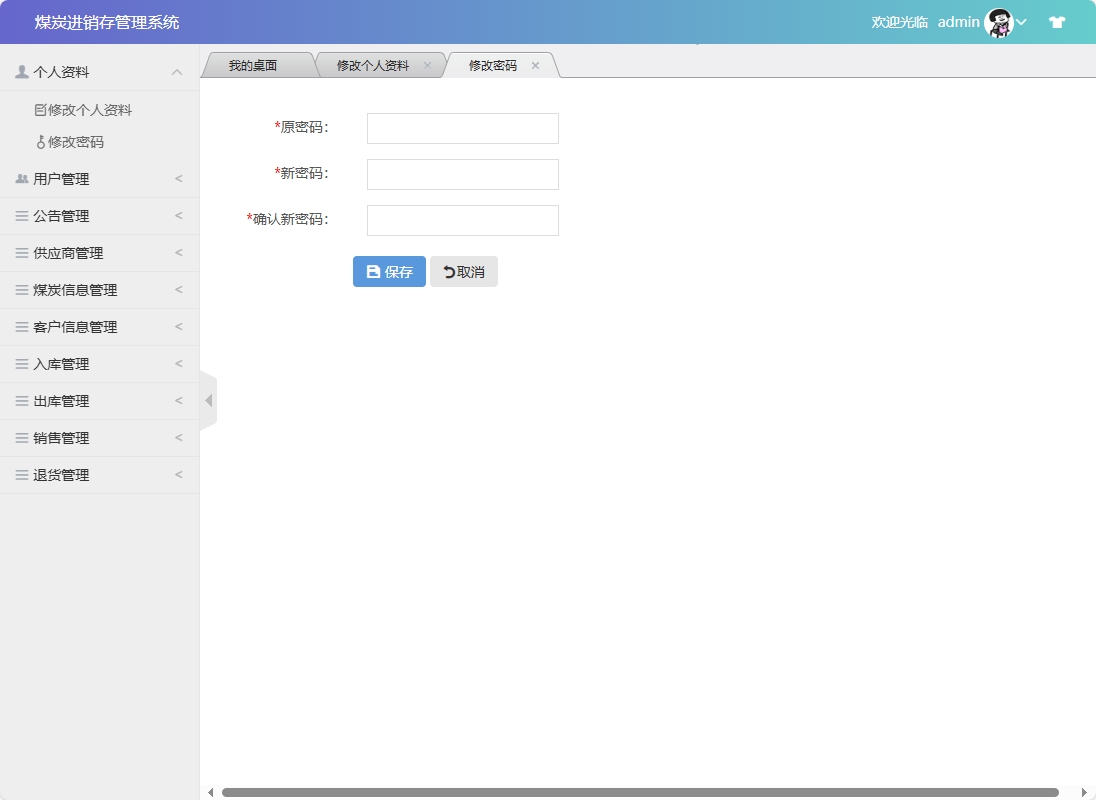Close the 修改密码 tab
This screenshot has width=1096, height=800.
(x=535, y=65)
